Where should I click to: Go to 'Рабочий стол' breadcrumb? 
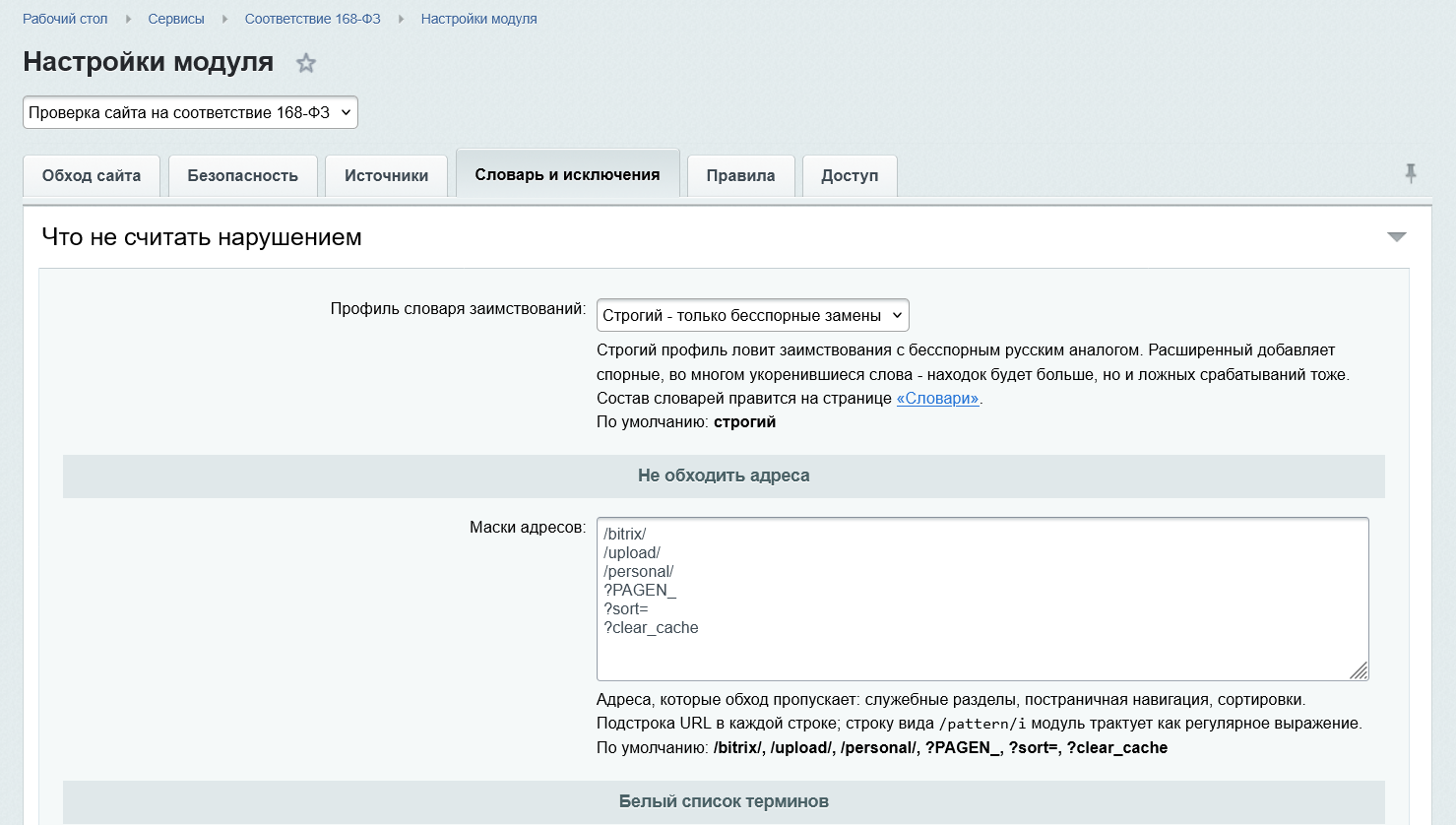65,19
